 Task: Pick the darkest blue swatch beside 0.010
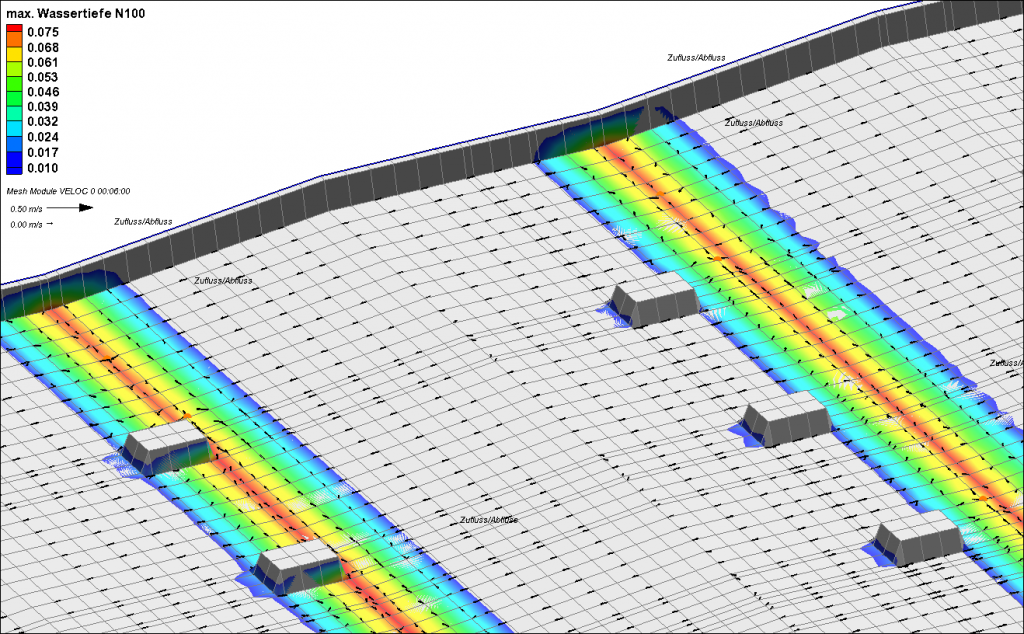pyautogui.click(x=14, y=170)
